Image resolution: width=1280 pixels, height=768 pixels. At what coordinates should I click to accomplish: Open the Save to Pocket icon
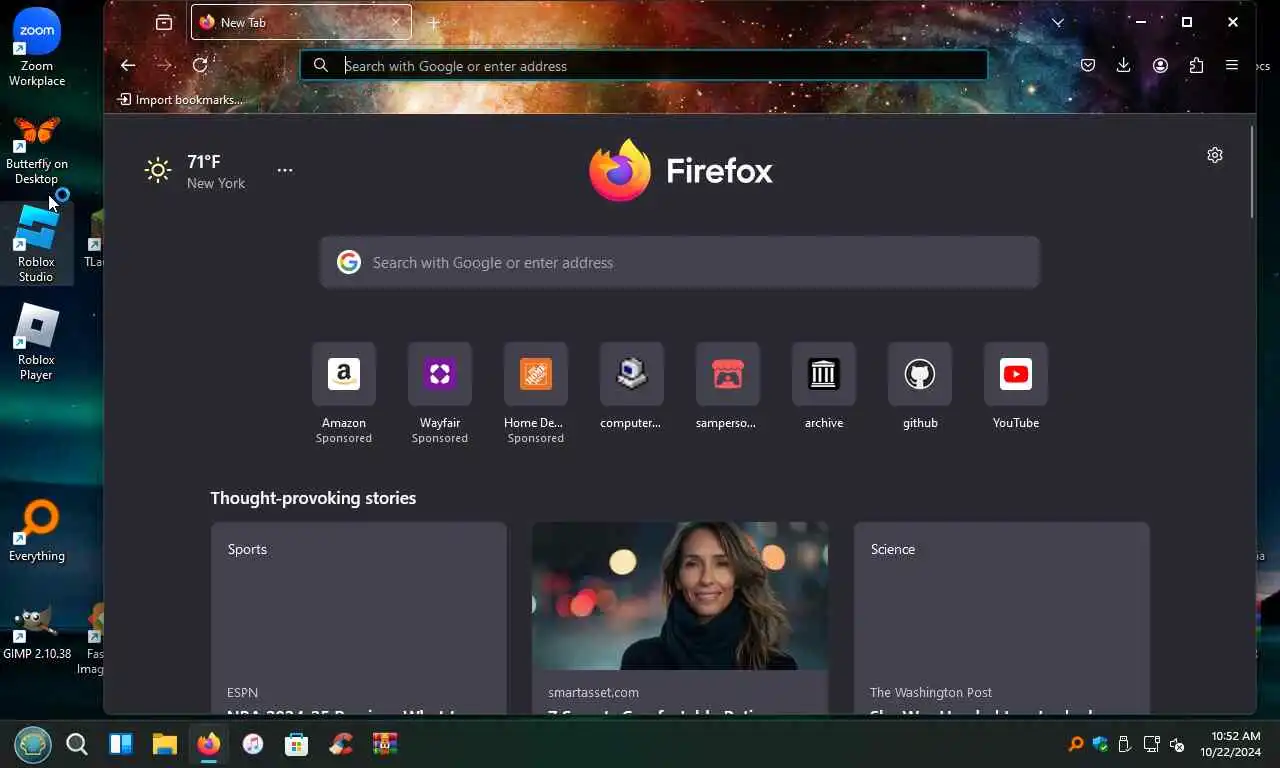[x=1088, y=65]
